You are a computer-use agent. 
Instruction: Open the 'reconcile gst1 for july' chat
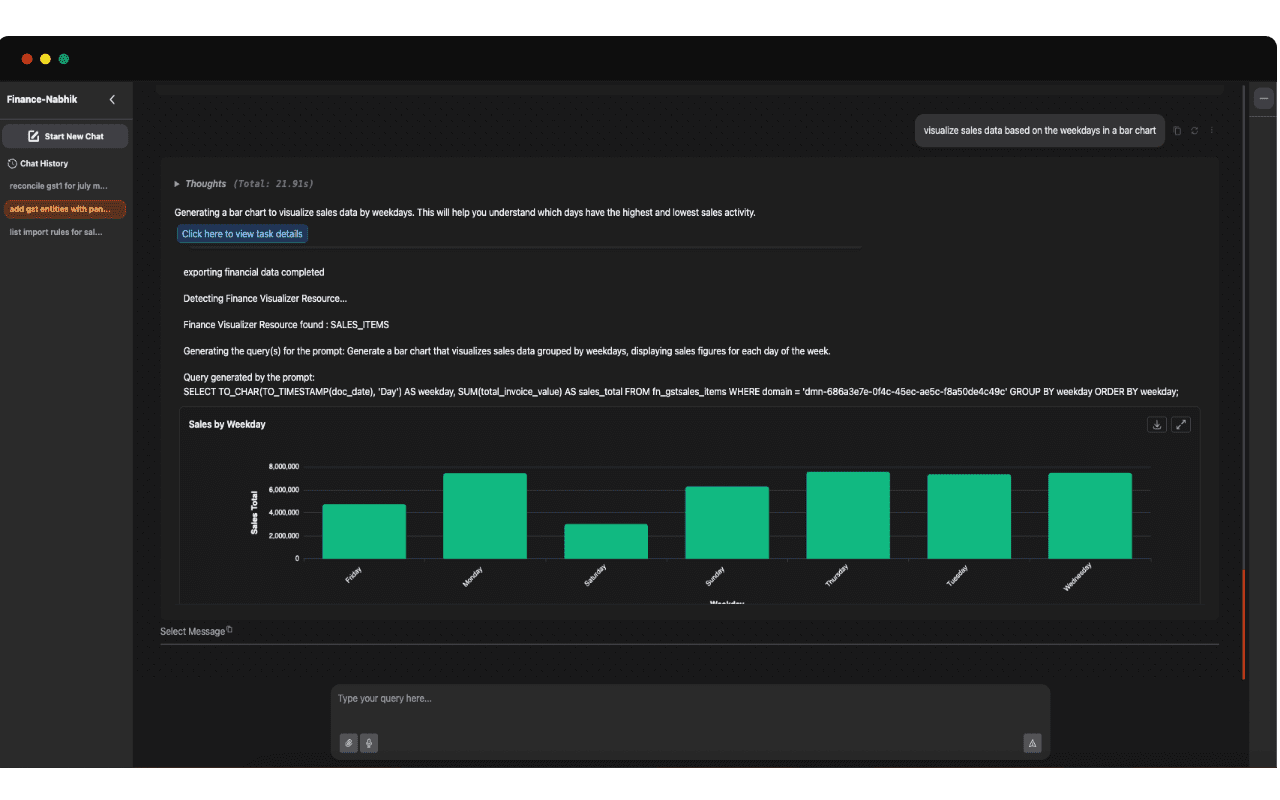pos(58,186)
